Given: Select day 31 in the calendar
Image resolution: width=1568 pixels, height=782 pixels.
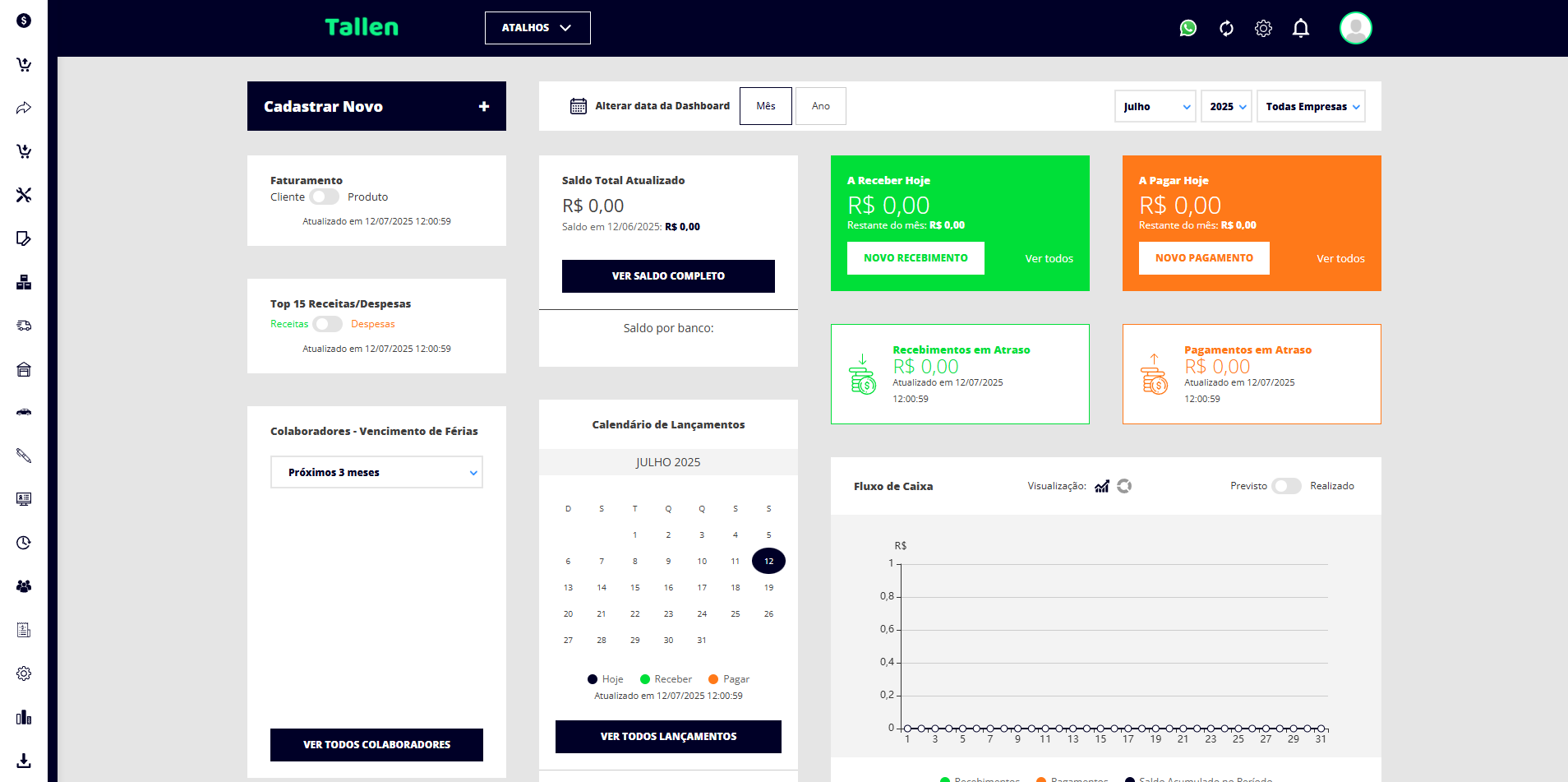Looking at the screenshot, I should 701,640.
